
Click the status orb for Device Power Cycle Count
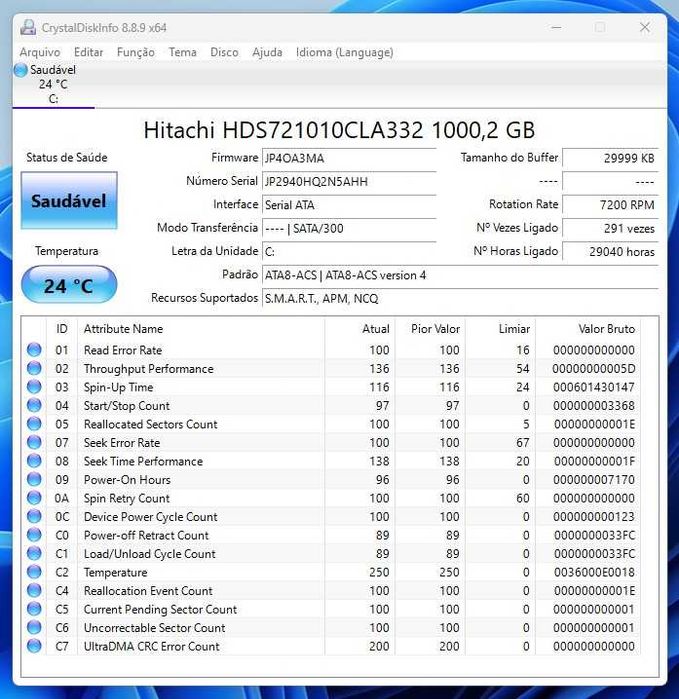34,516
